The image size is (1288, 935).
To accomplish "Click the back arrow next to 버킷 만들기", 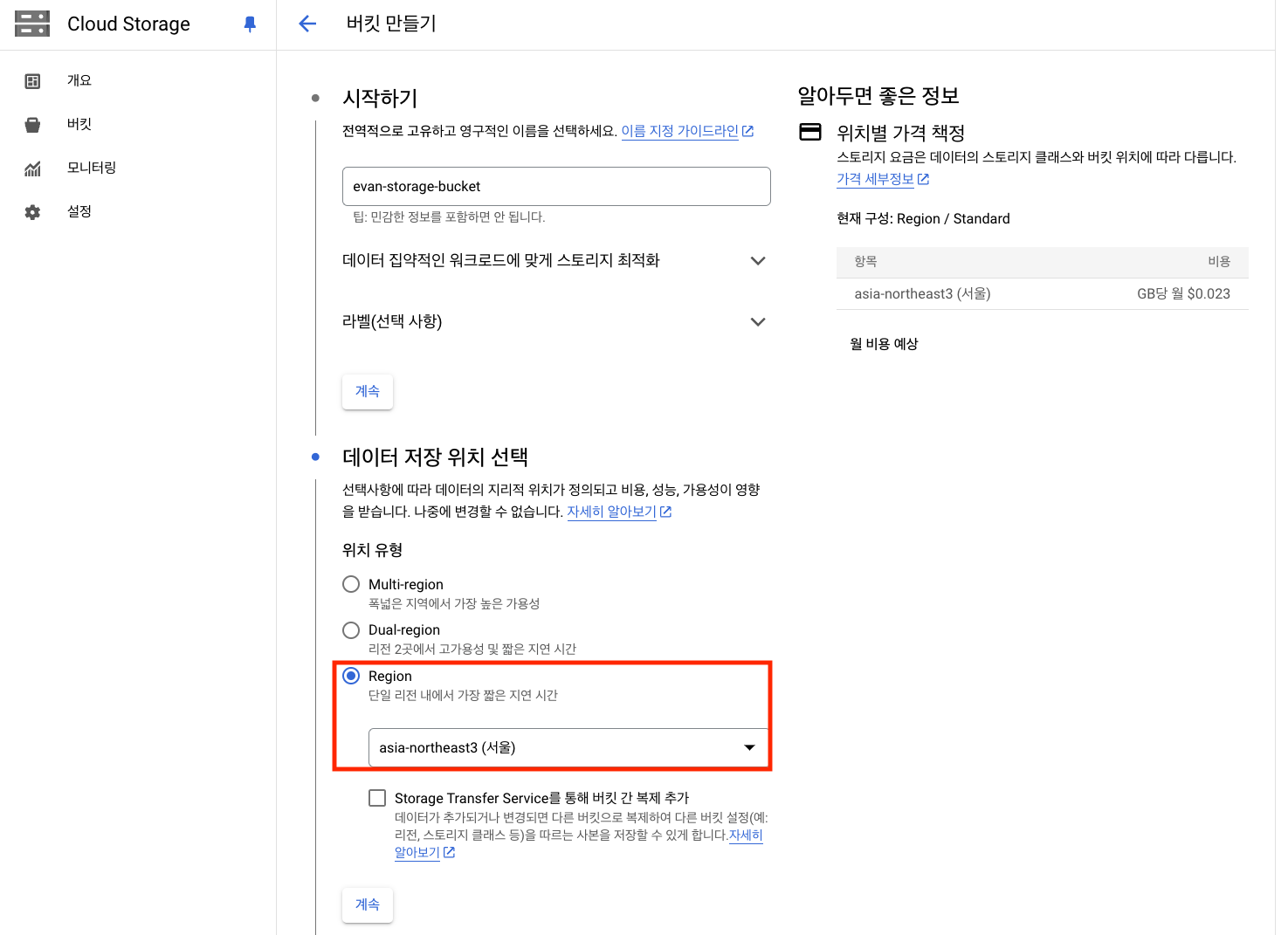I will [307, 24].
